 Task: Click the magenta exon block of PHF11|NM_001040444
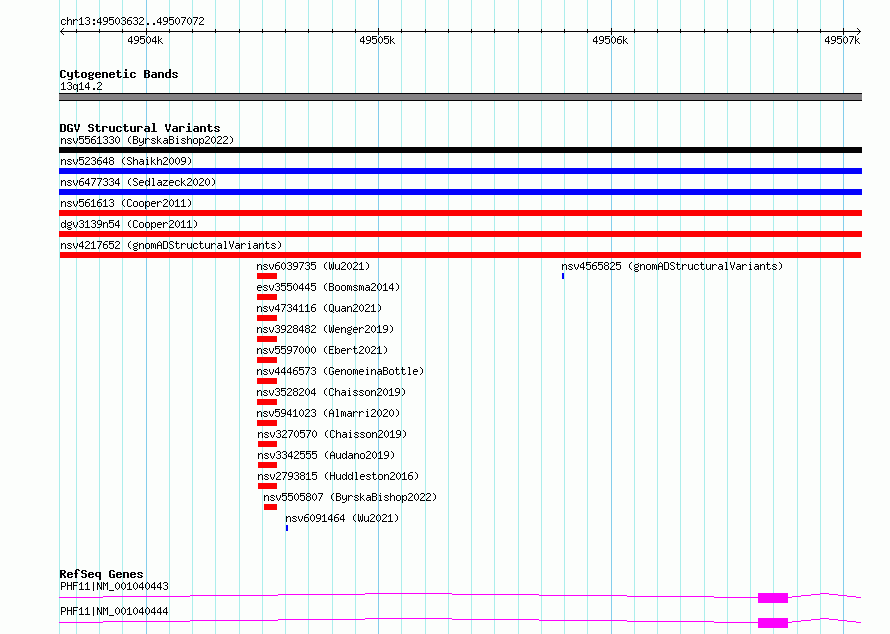(773, 623)
